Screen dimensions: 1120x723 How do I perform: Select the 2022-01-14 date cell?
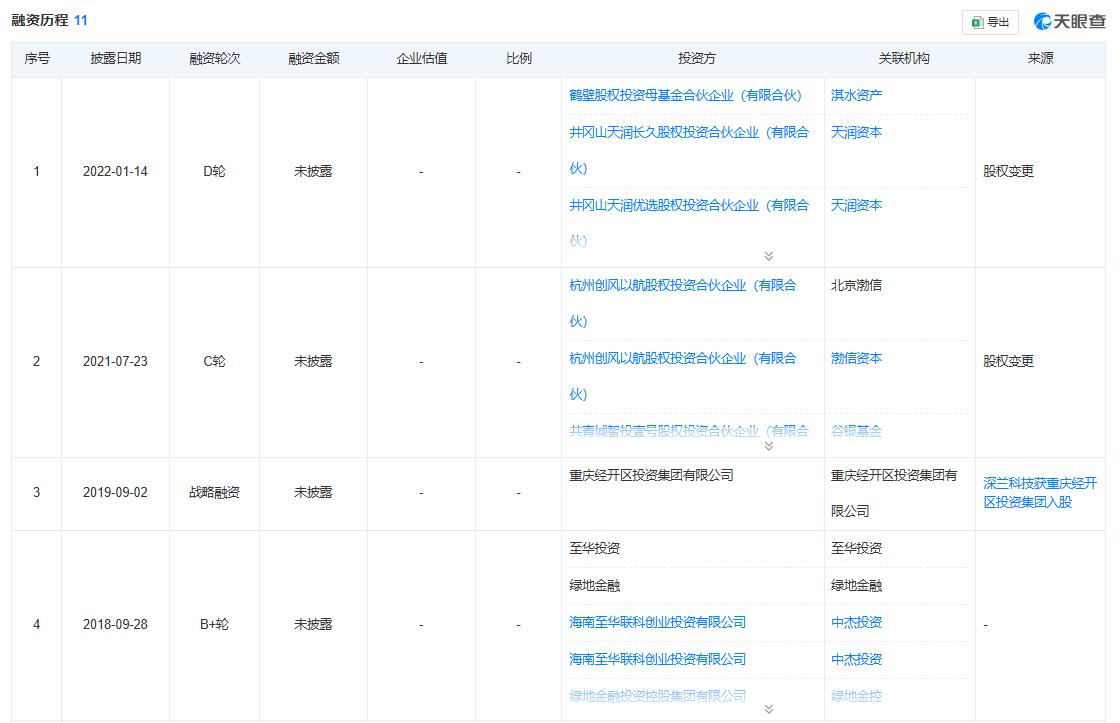[x=115, y=171]
